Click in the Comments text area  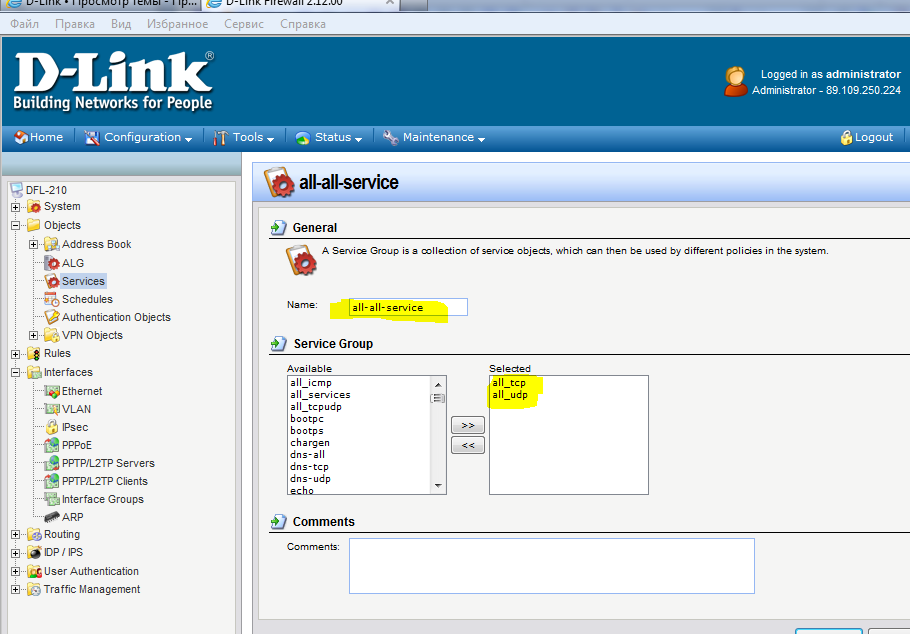click(x=551, y=566)
